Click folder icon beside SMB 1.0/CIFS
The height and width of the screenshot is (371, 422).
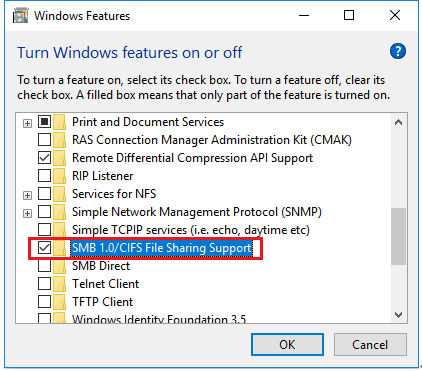coord(60,248)
